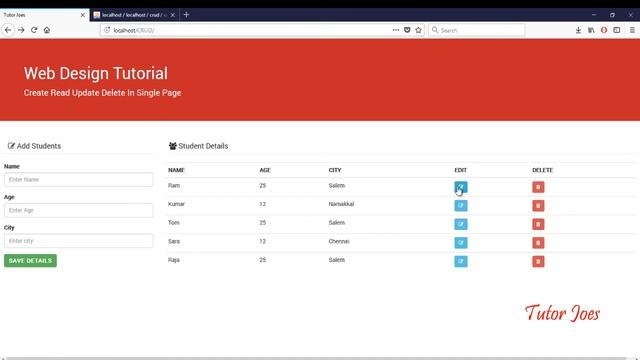
Task: Click the name cell Raja
Action: [173, 260]
